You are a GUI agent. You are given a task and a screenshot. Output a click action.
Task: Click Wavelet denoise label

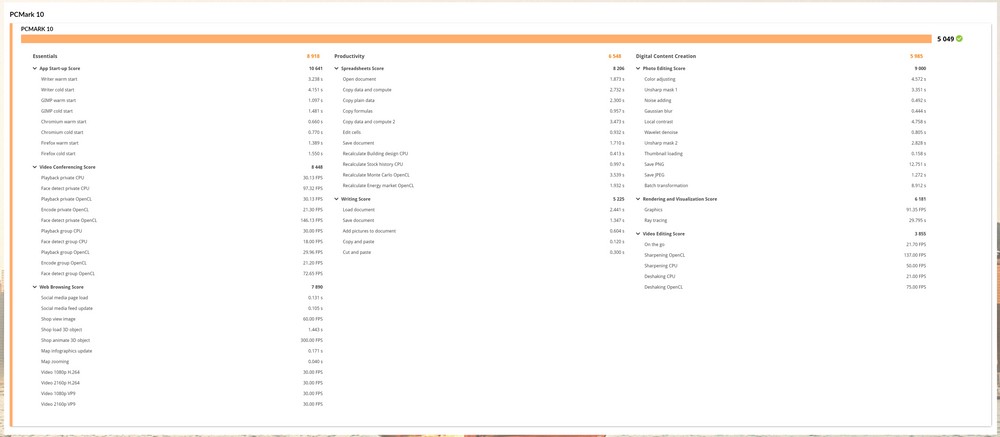[661, 133]
